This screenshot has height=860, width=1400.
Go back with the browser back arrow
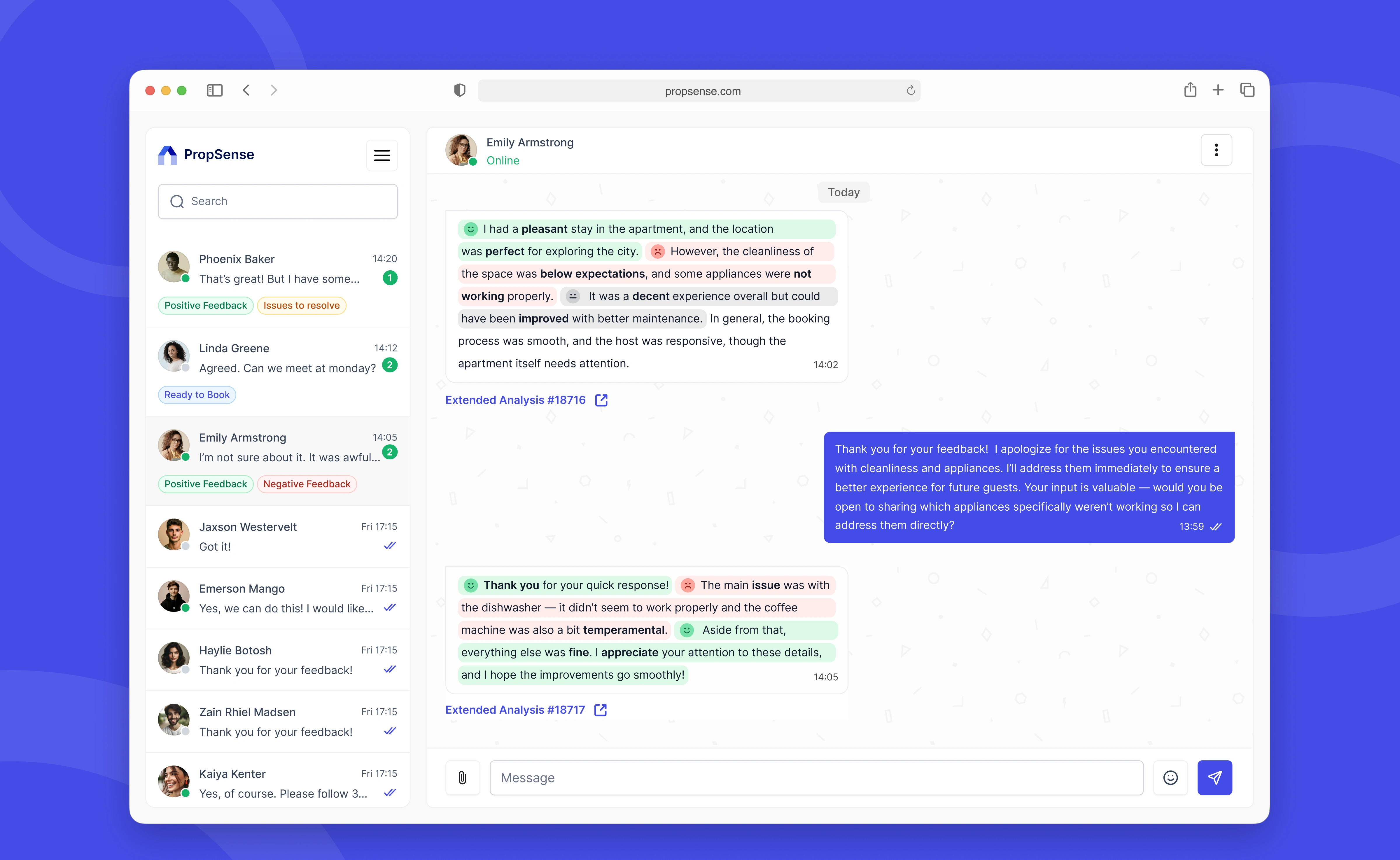246,90
